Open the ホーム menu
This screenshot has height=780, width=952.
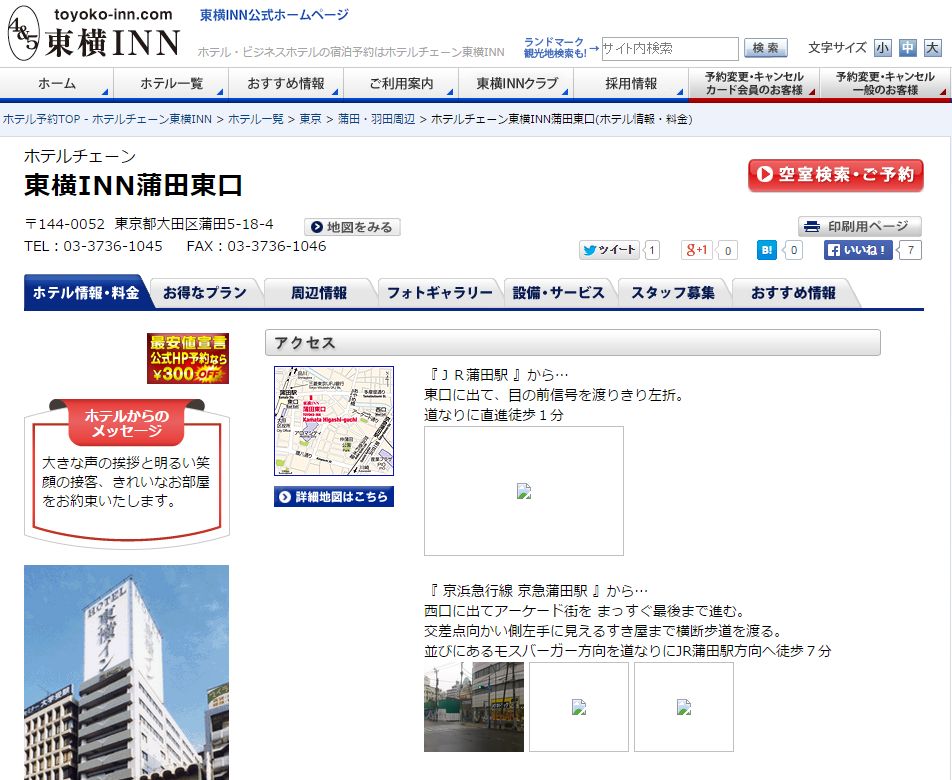[57, 84]
